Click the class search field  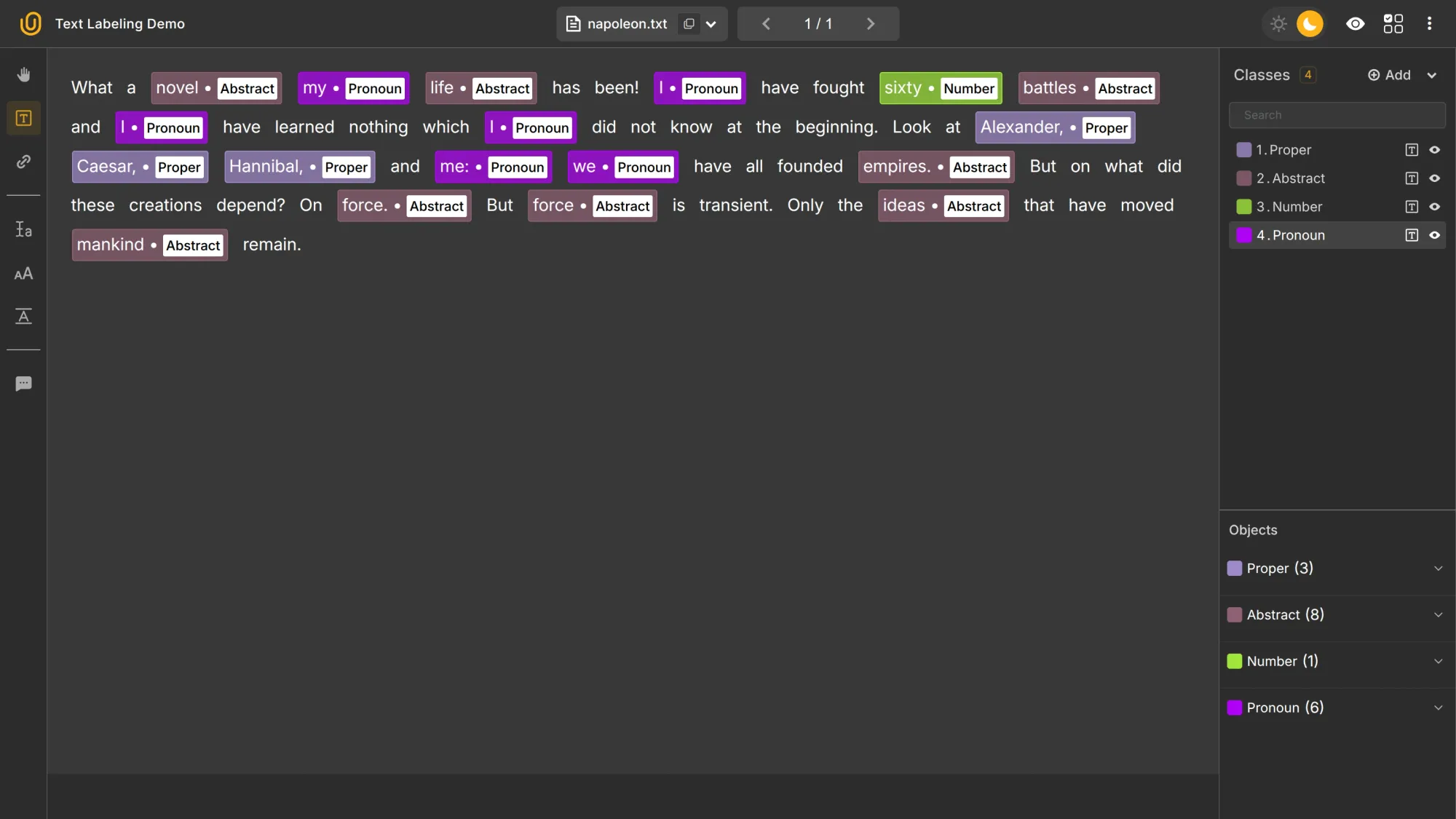[1337, 115]
